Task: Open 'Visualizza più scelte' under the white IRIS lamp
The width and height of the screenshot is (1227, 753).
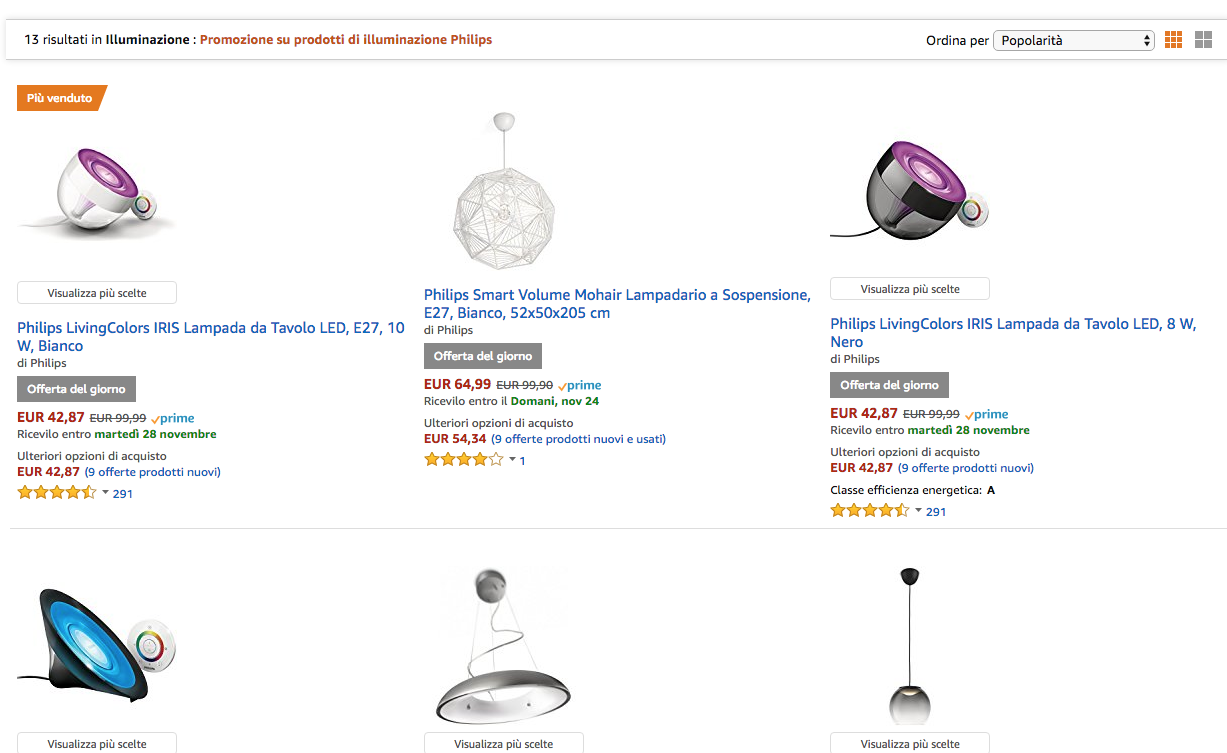Action: click(x=97, y=293)
